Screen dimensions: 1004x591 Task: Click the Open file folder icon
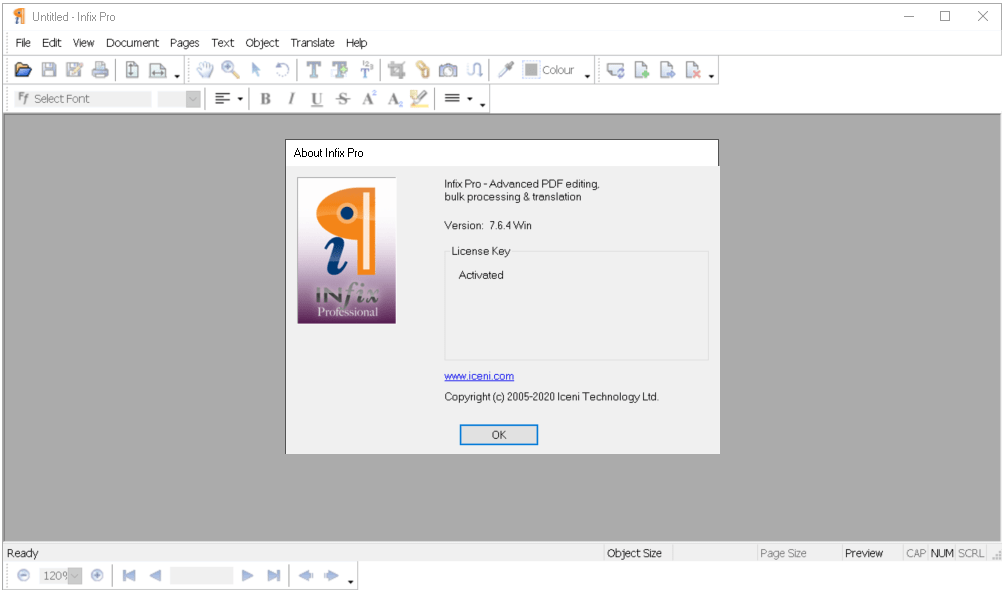pos(23,70)
